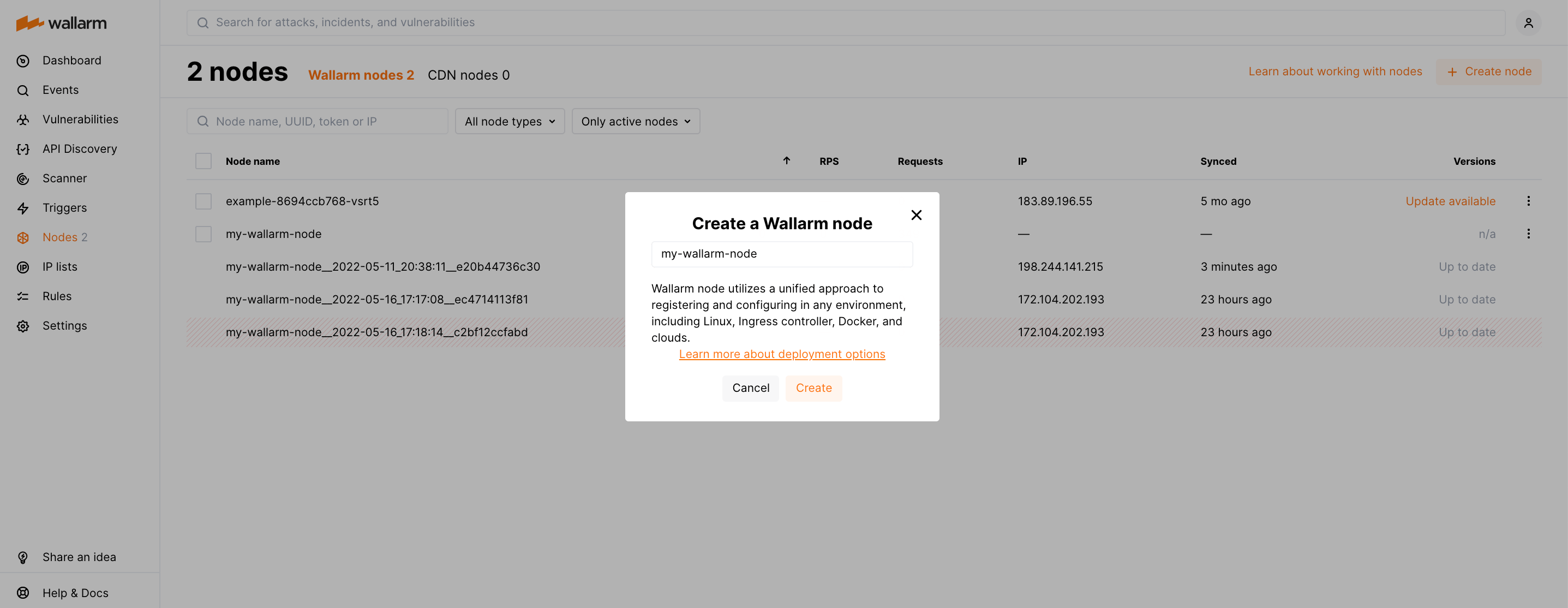Switch to the CDN nodes tab
The height and width of the screenshot is (608, 1568).
[x=468, y=75]
